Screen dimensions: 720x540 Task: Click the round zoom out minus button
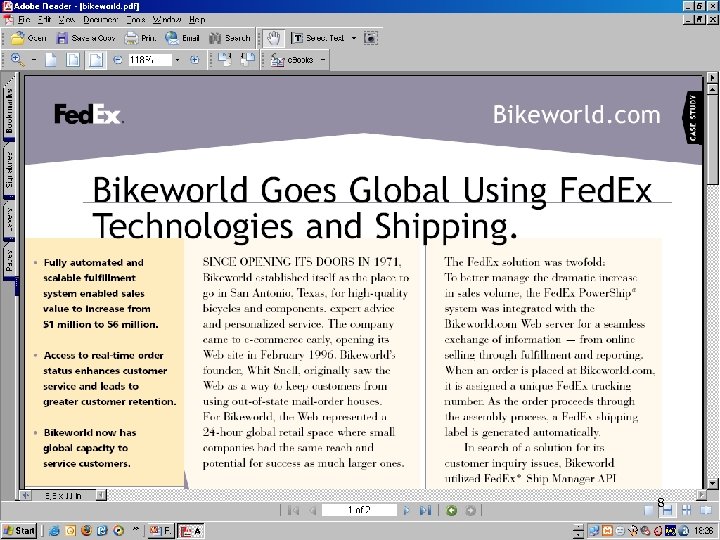click(118, 60)
